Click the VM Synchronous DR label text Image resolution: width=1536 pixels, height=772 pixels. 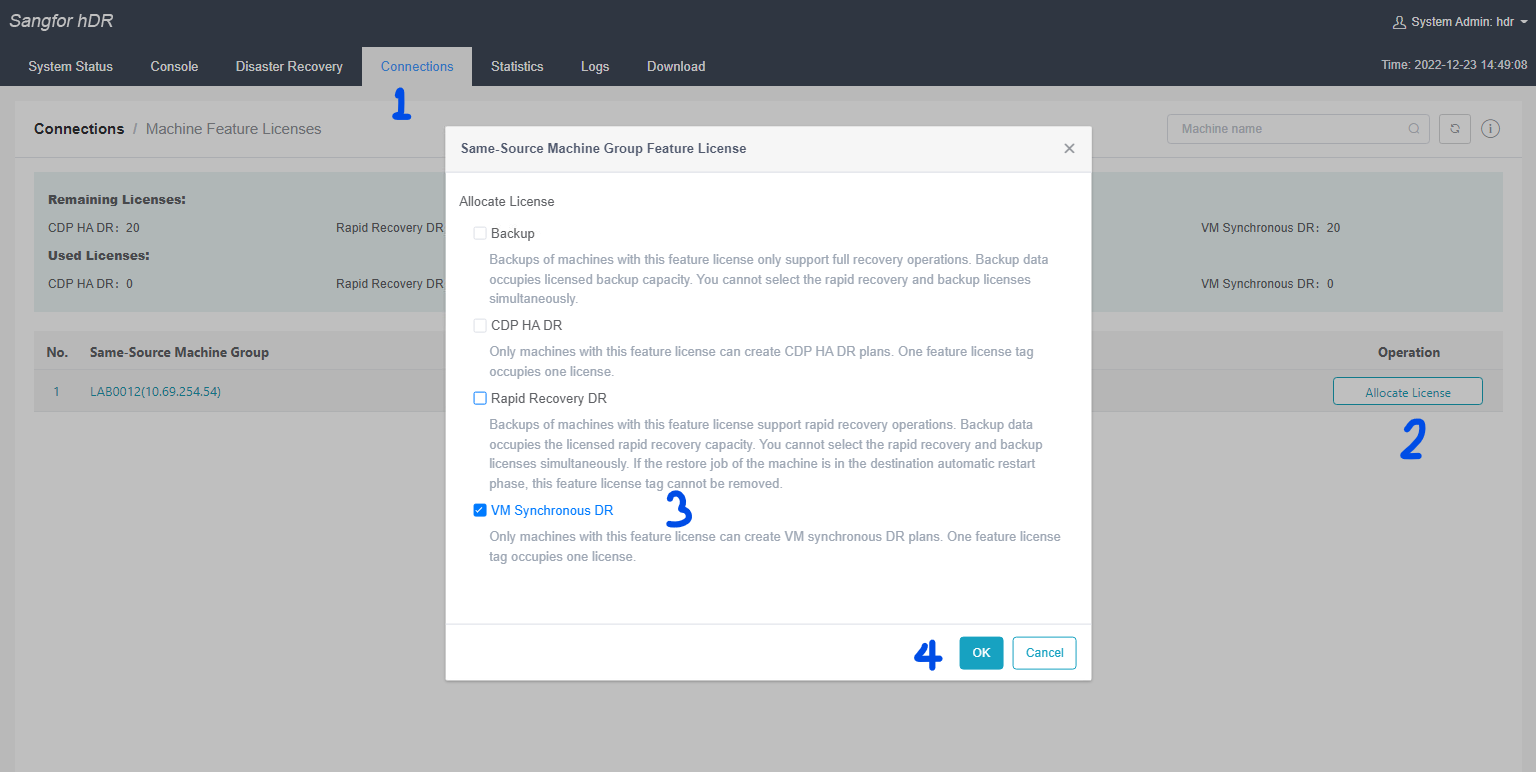pos(552,510)
